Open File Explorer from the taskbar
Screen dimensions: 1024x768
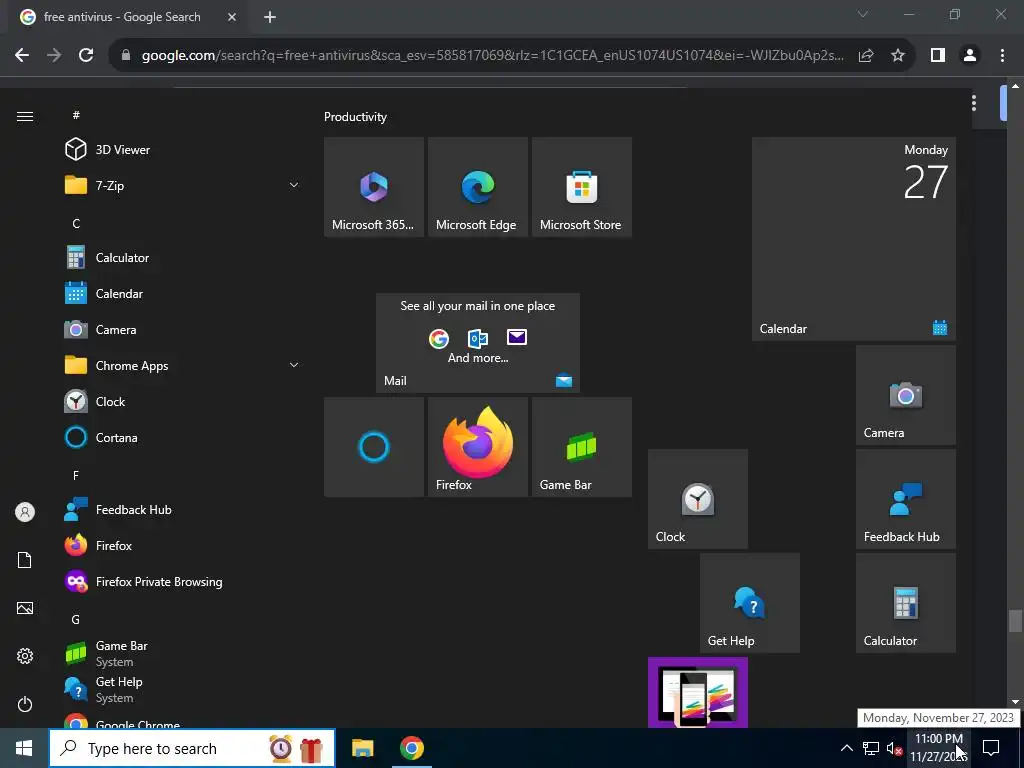pyautogui.click(x=362, y=748)
